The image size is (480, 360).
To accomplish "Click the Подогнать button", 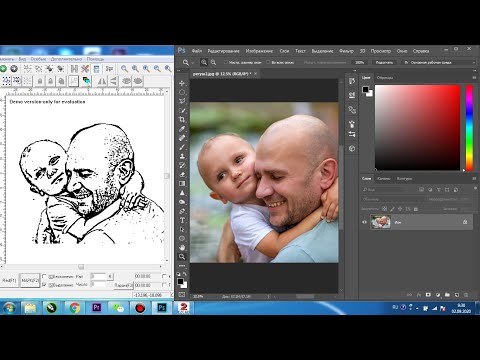I will [x=384, y=62].
